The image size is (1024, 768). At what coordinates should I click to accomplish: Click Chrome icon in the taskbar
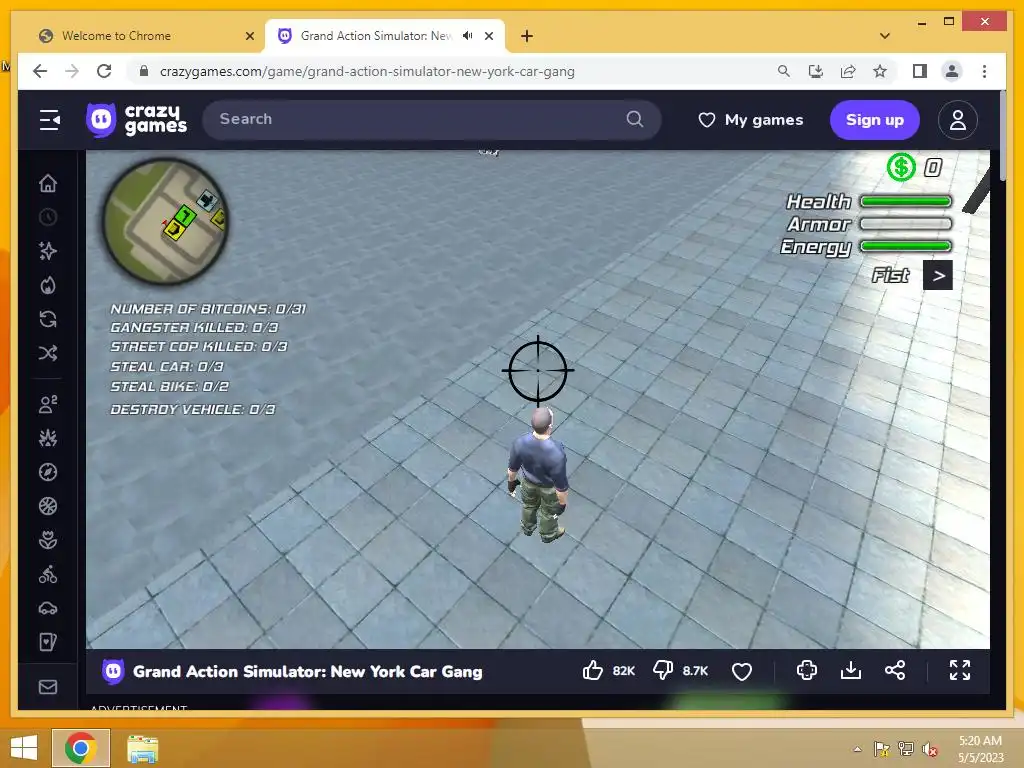coord(81,748)
